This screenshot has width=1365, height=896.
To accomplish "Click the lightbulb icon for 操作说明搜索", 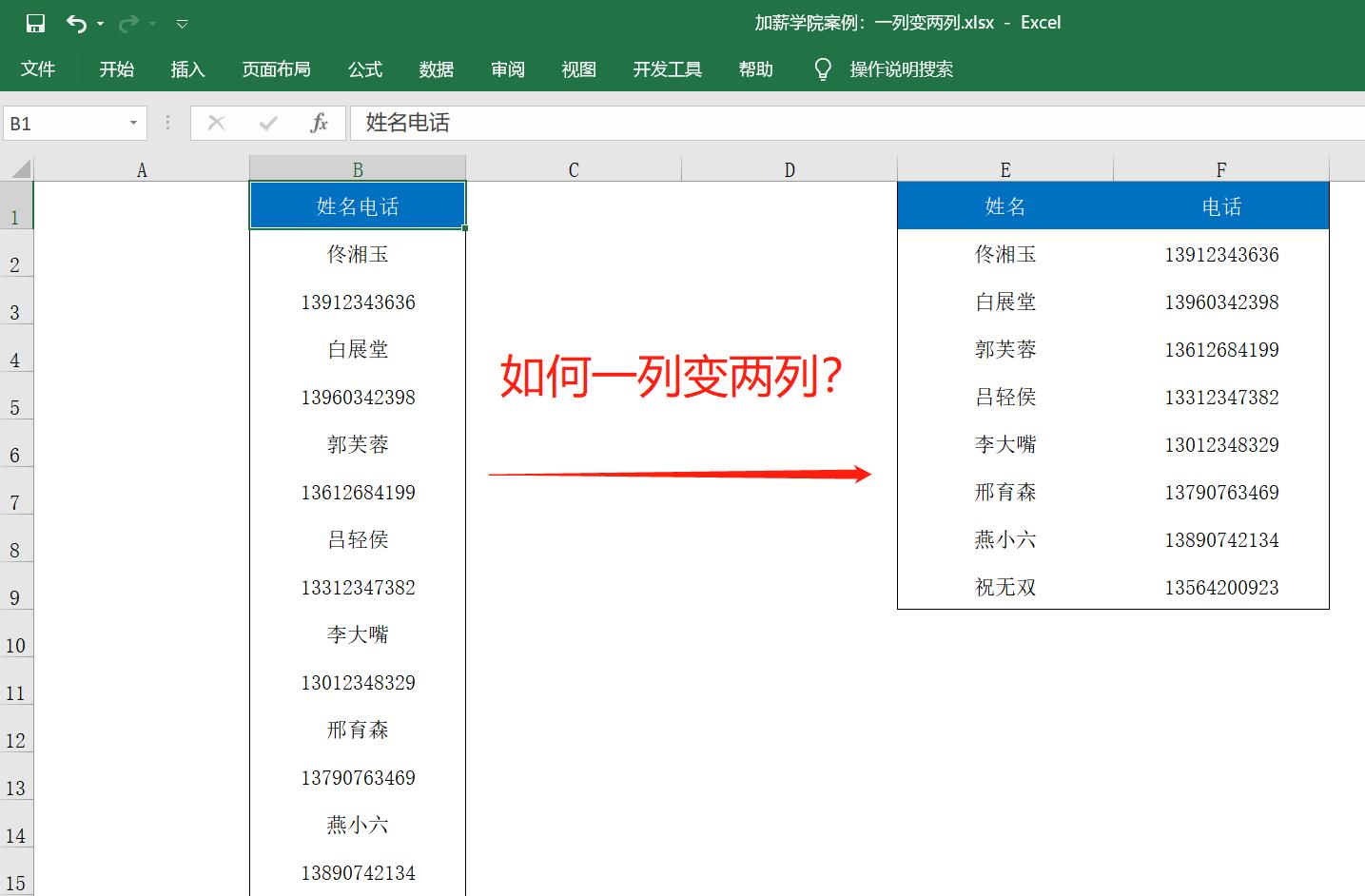I will click(x=822, y=68).
